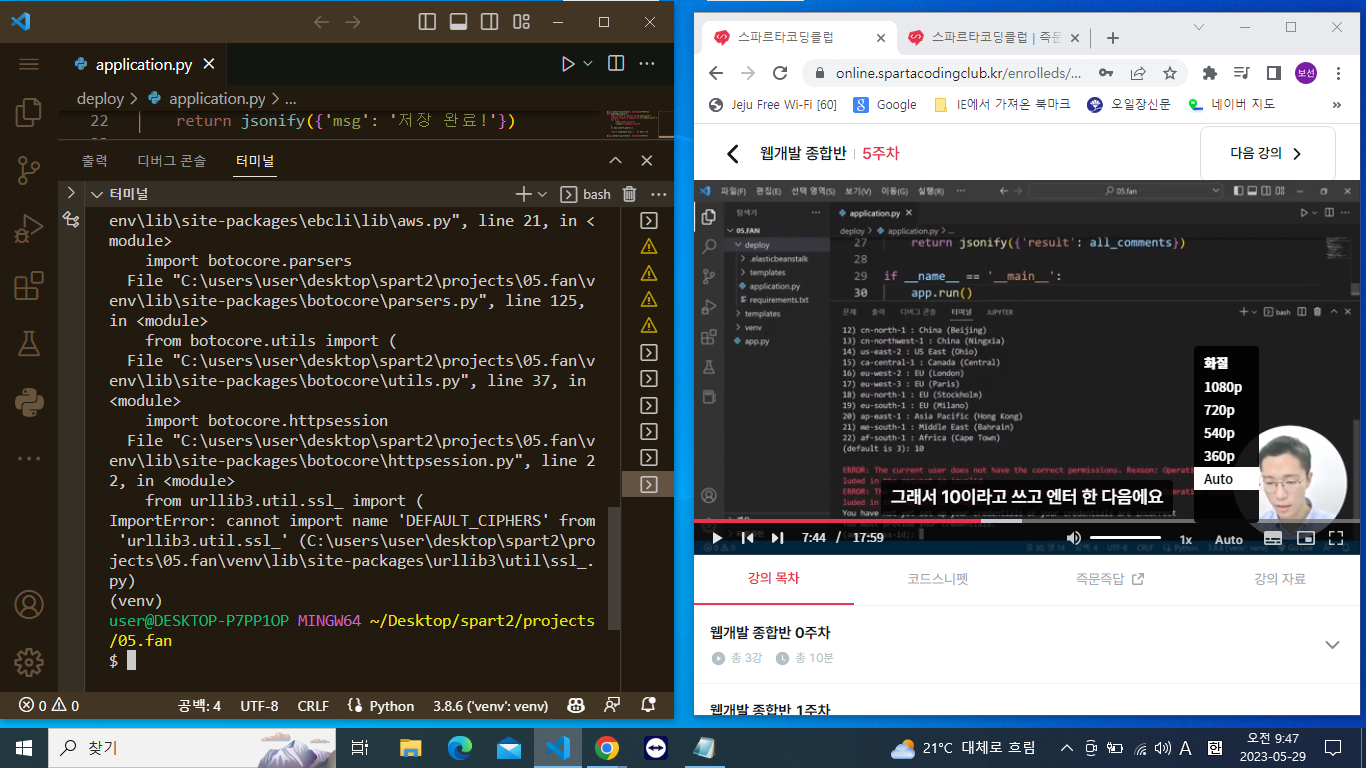This screenshot has width=1366, height=768.
Task: Switch to the 출력 panel tab
Action: [x=95, y=161]
